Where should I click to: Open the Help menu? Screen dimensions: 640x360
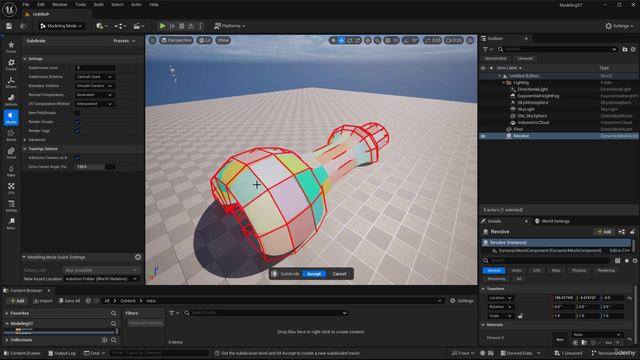pyautogui.click(x=154, y=4)
